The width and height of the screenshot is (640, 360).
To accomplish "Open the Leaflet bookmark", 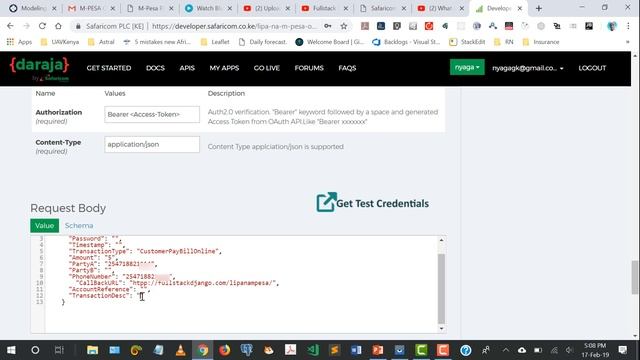I will coord(215,42).
